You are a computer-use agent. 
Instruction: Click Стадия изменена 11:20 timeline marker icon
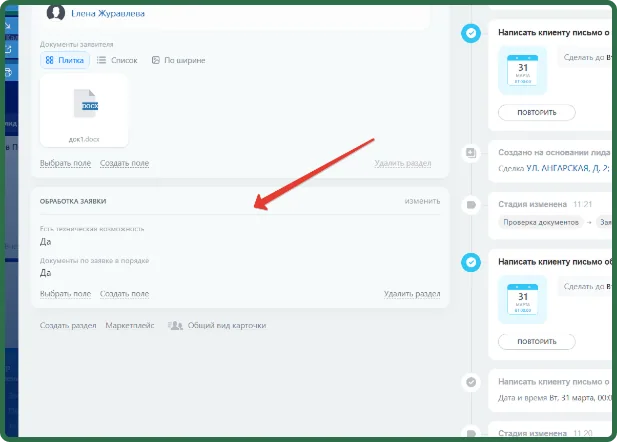471,433
